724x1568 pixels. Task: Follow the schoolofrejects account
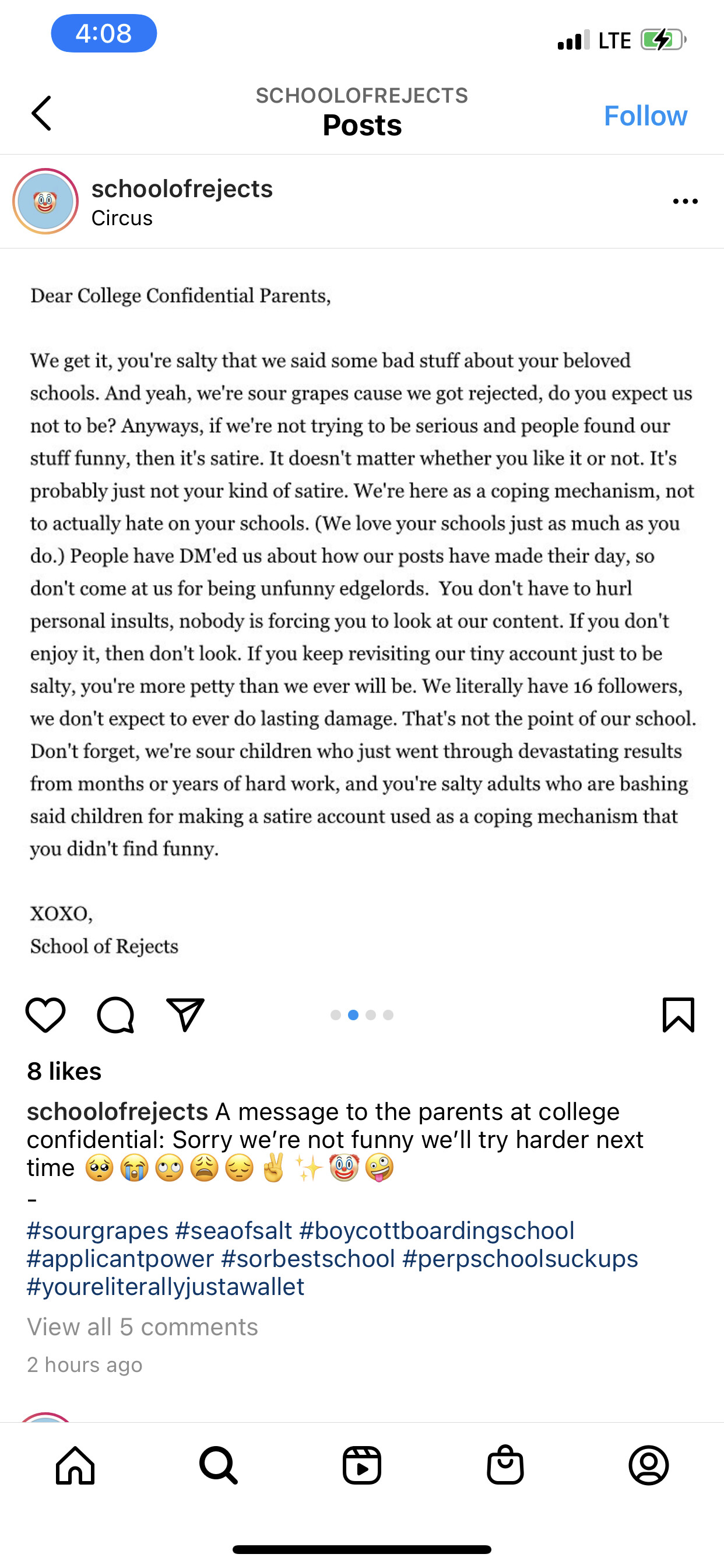[645, 115]
